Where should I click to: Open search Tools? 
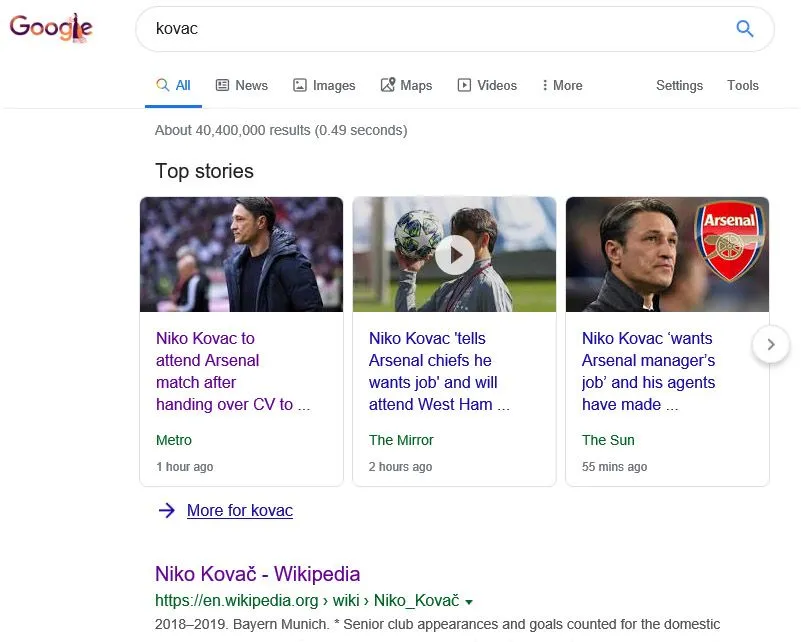pos(743,85)
